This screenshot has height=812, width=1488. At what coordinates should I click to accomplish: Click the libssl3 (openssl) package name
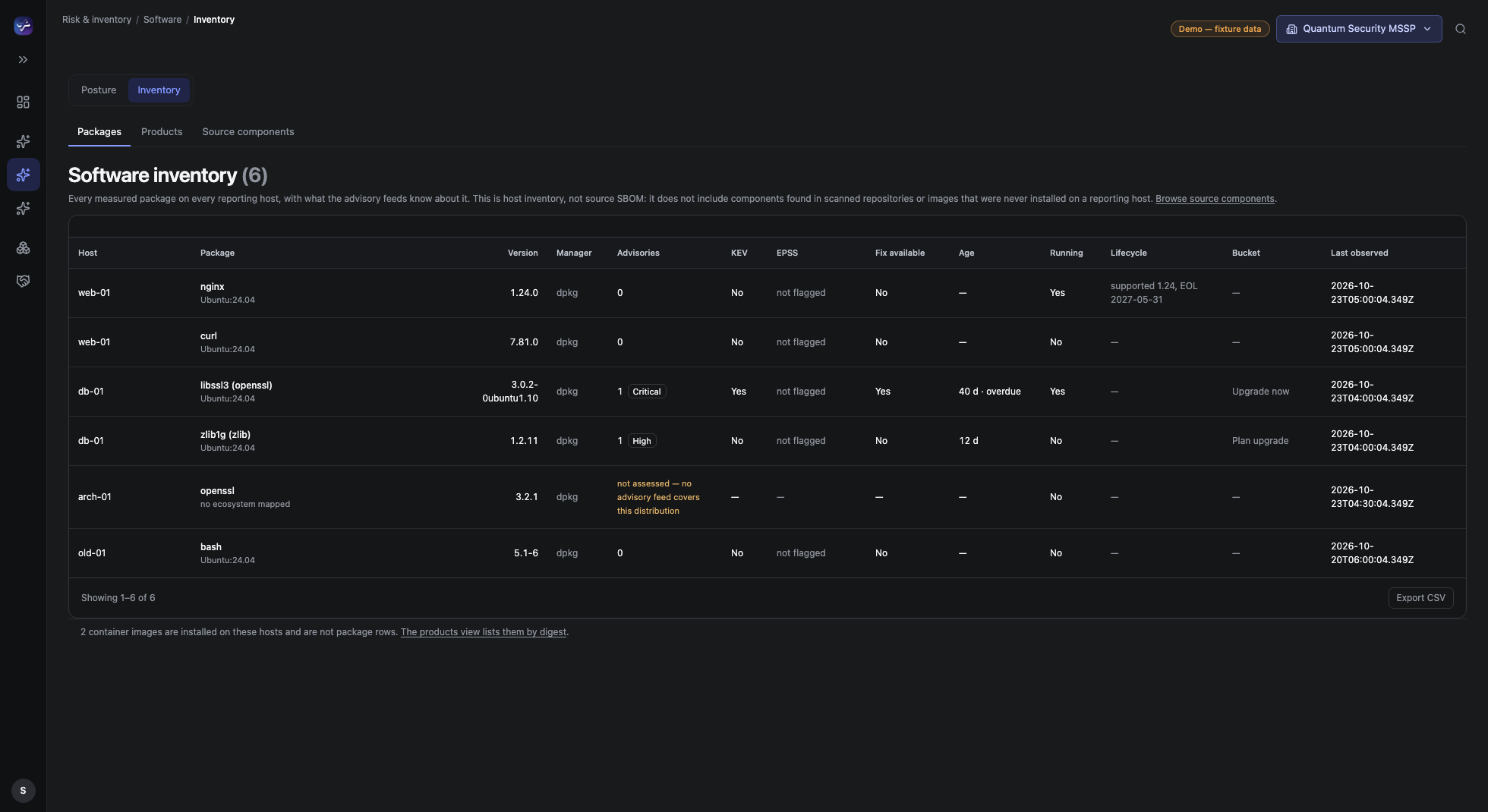[236, 386]
